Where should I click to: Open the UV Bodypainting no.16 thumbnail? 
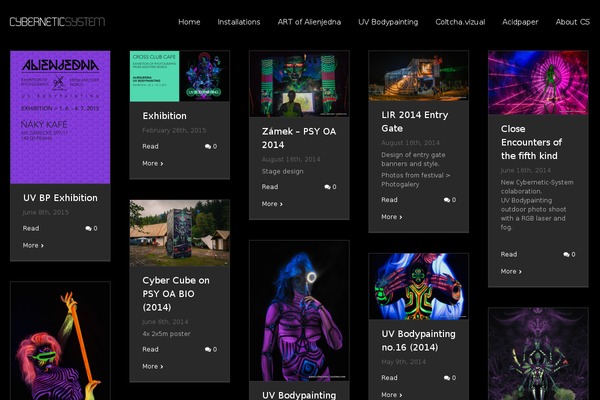coord(418,286)
